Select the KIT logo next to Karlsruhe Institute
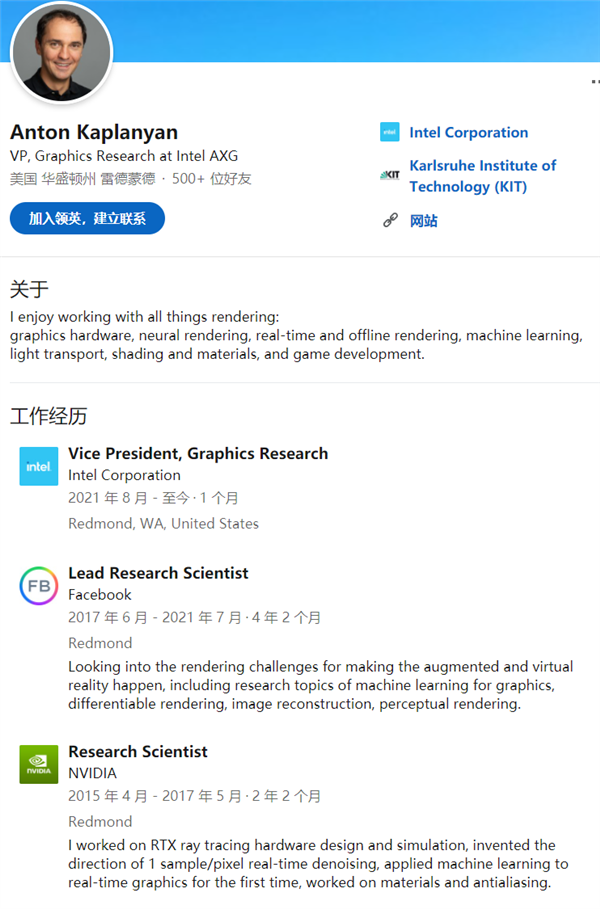The width and height of the screenshot is (600, 909). (x=389, y=173)
